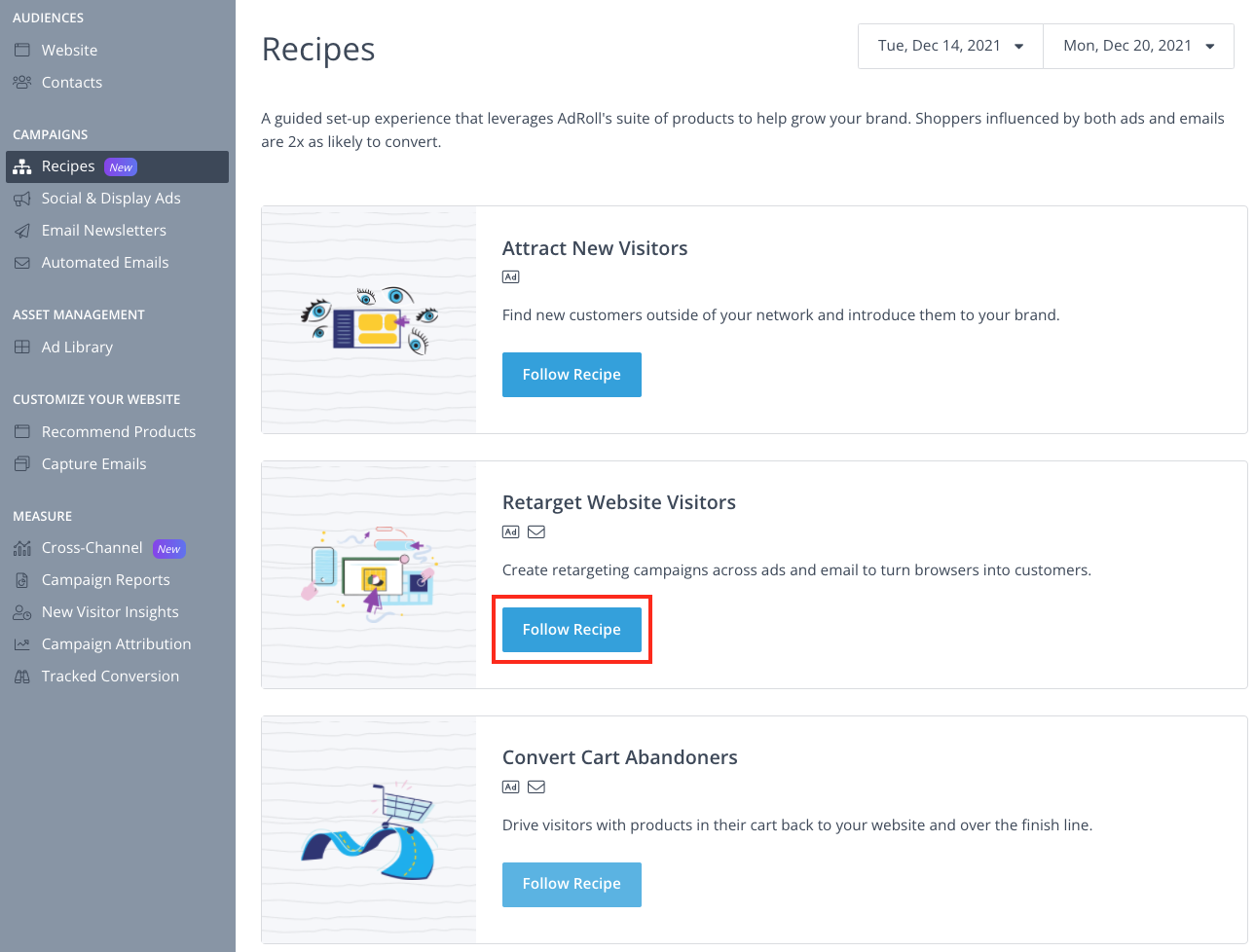
Task: Select Recipes in the Campaigns menu
Action: click(117, 166)
